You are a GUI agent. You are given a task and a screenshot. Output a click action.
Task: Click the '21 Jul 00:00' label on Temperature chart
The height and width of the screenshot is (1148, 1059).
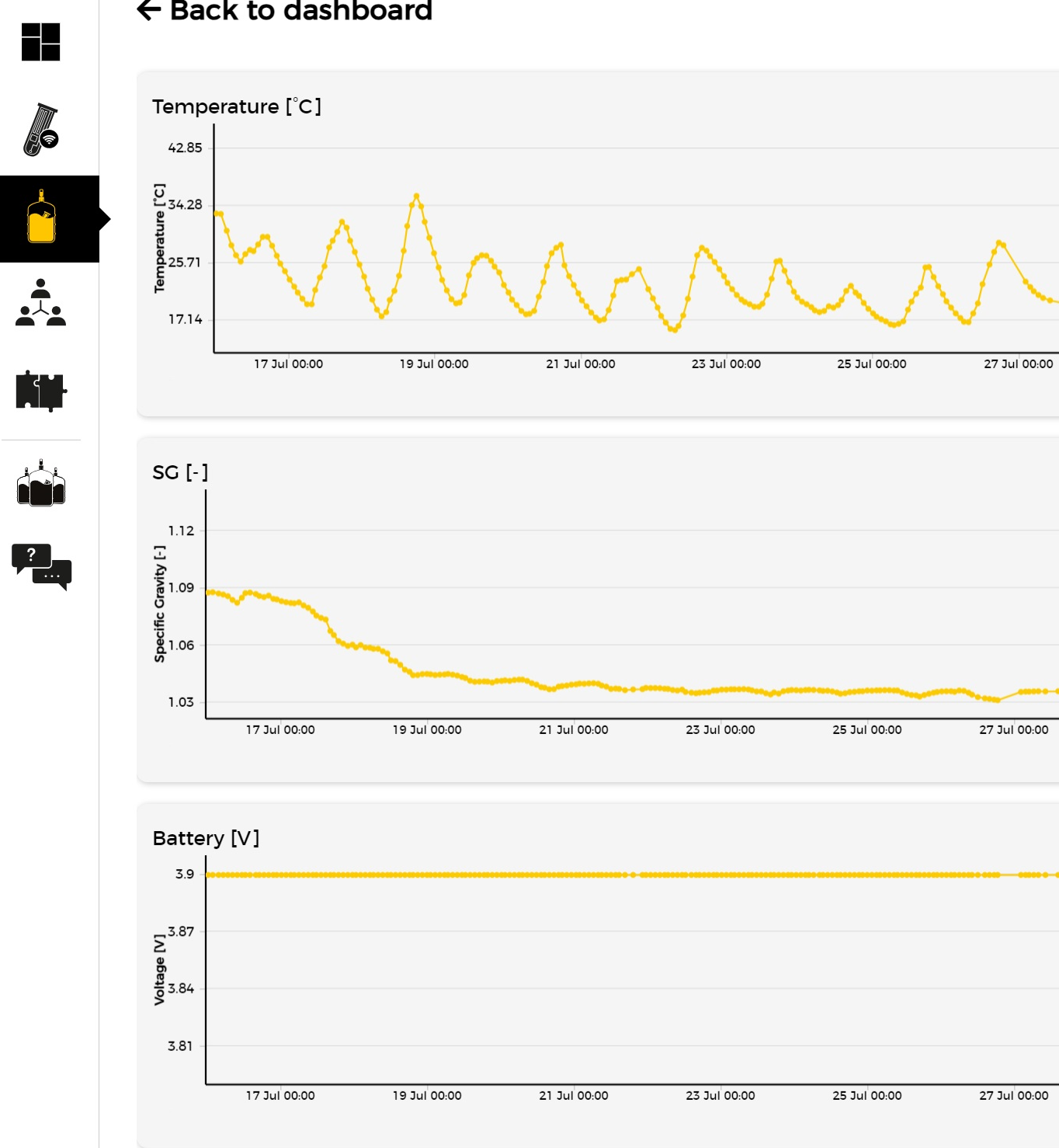click(580, 364)
